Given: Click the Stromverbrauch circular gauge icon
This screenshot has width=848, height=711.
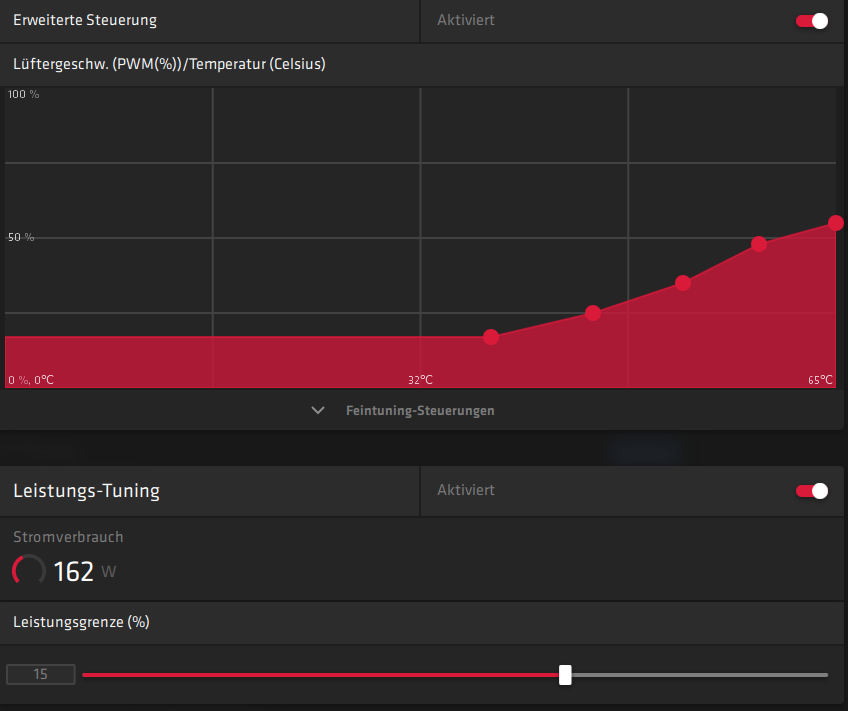Looking at the screenshot, I should pos(29,570).
